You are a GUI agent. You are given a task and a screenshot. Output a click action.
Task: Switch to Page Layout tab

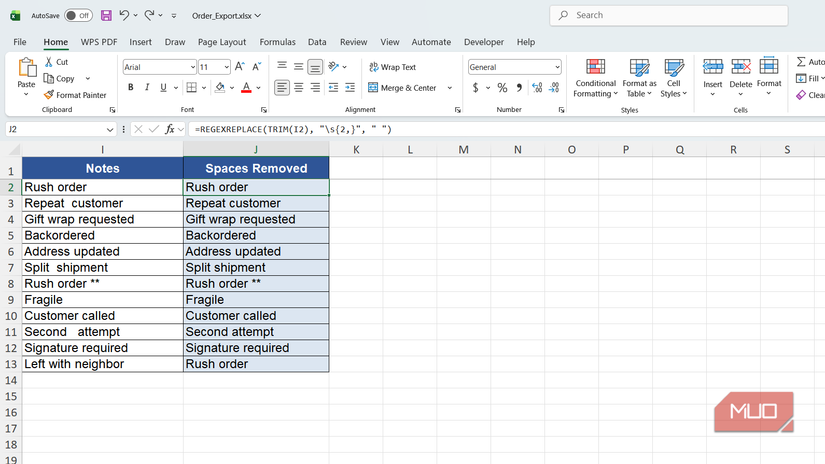pyautogui.click(x=222, y=42)
